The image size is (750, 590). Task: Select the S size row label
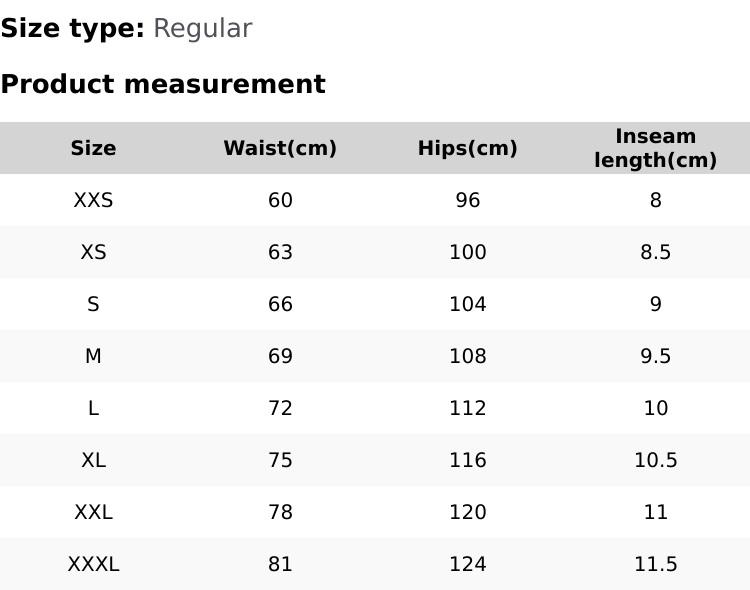pyautogui.click(x=93, y=304)
